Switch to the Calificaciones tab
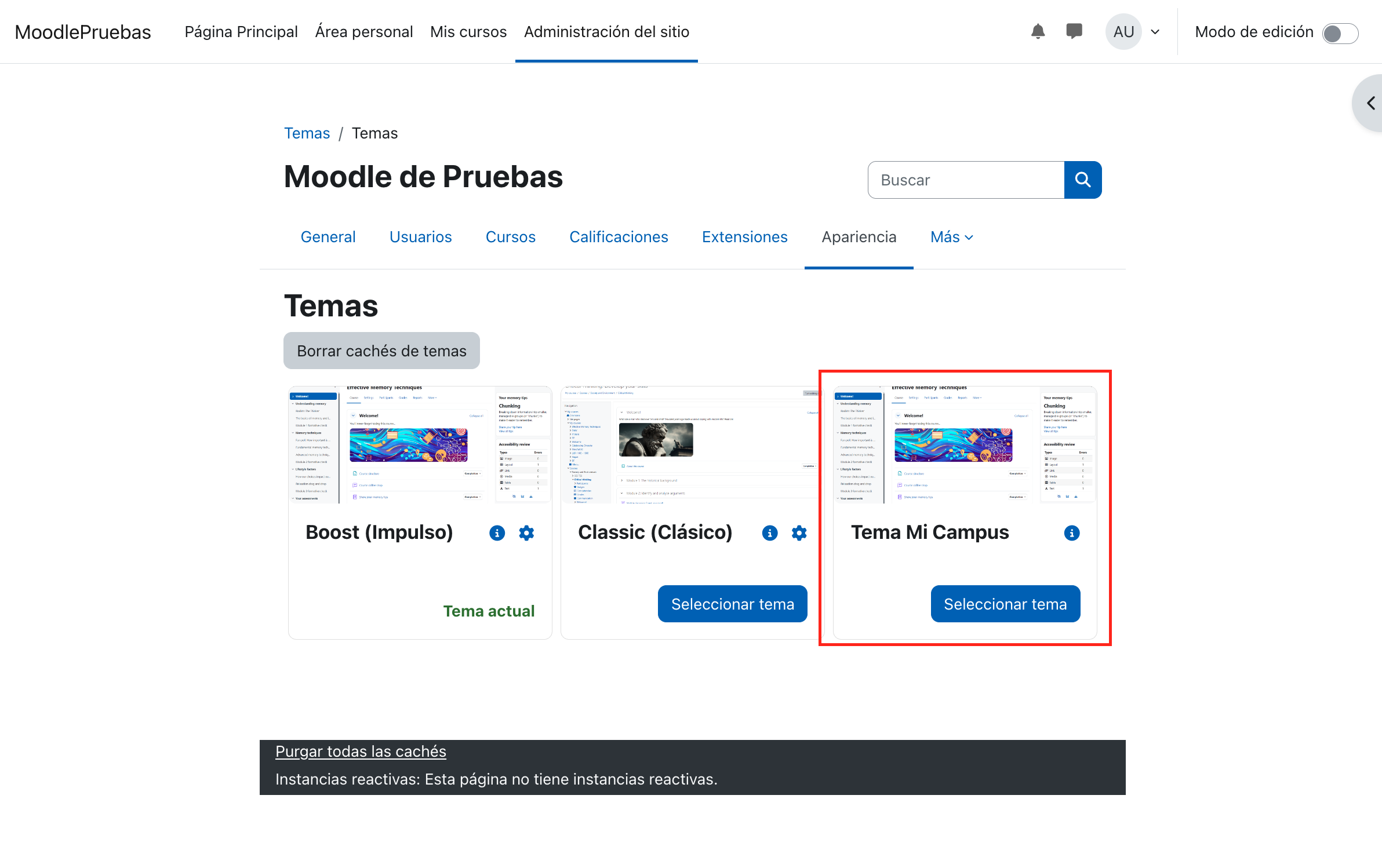This screenshot has width=1382, height=868. pos(619,237)
